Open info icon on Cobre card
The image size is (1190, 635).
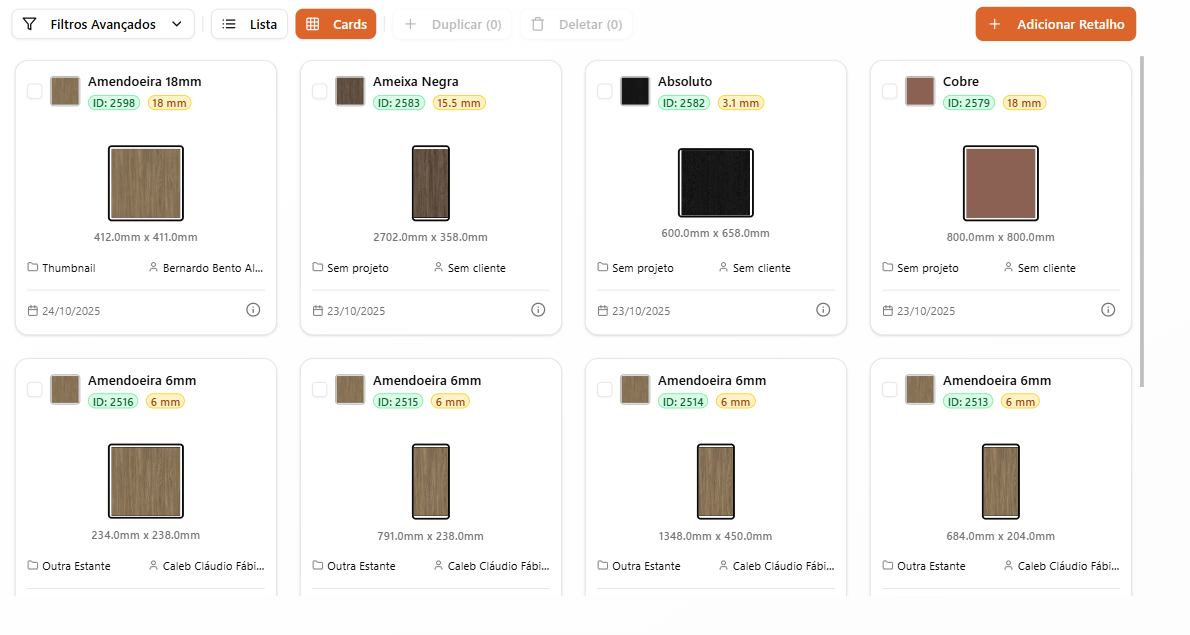1108,310
